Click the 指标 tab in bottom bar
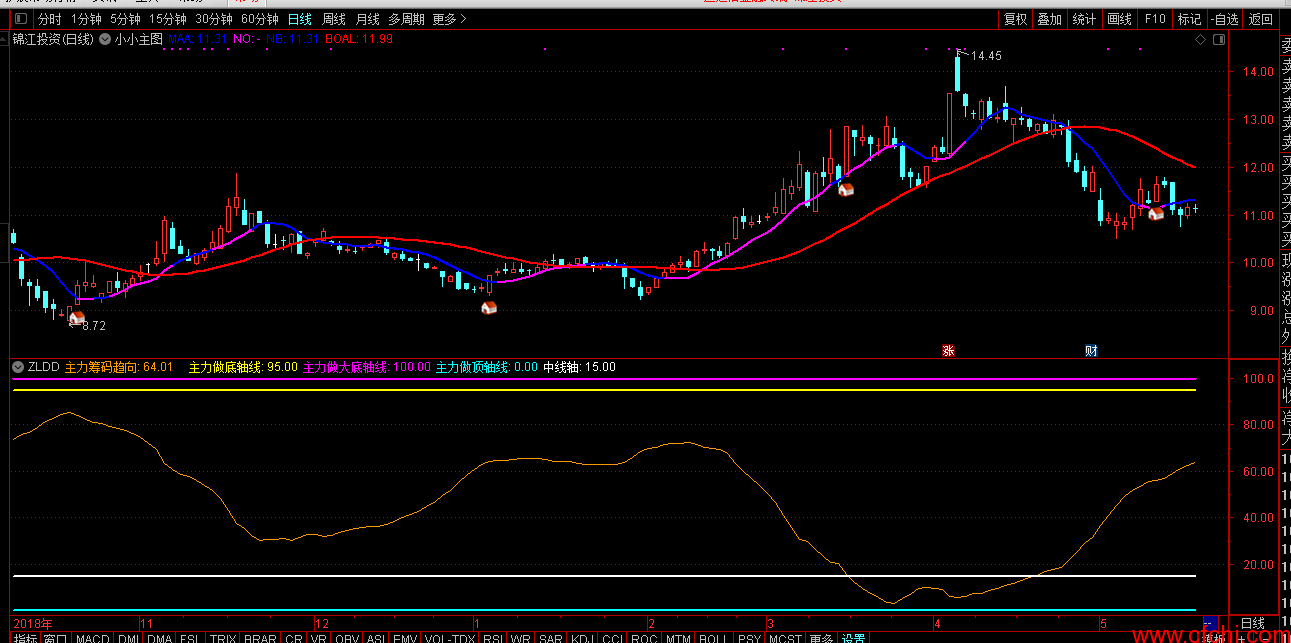 point(26,638)
